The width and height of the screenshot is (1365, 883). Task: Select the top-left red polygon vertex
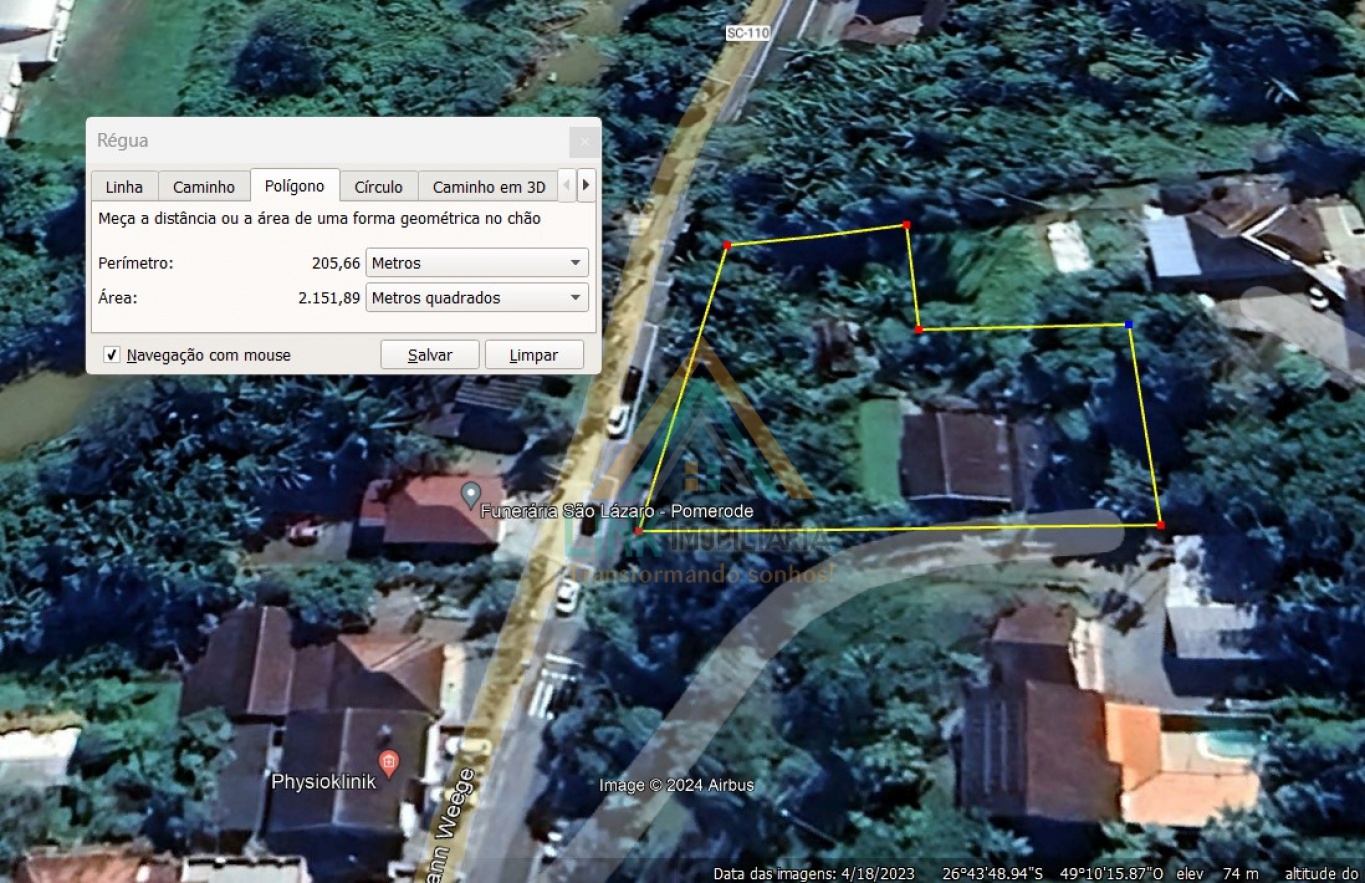[x=727, y=245]
